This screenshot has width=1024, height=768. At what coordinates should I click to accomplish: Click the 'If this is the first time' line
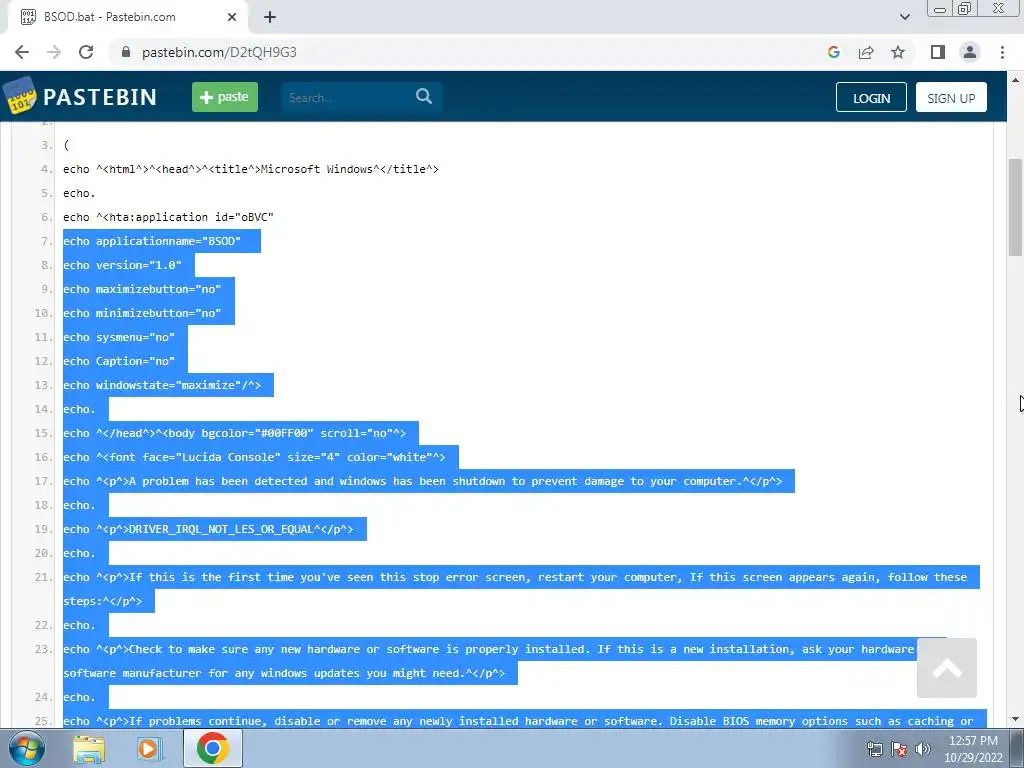(x=515, y=589)
